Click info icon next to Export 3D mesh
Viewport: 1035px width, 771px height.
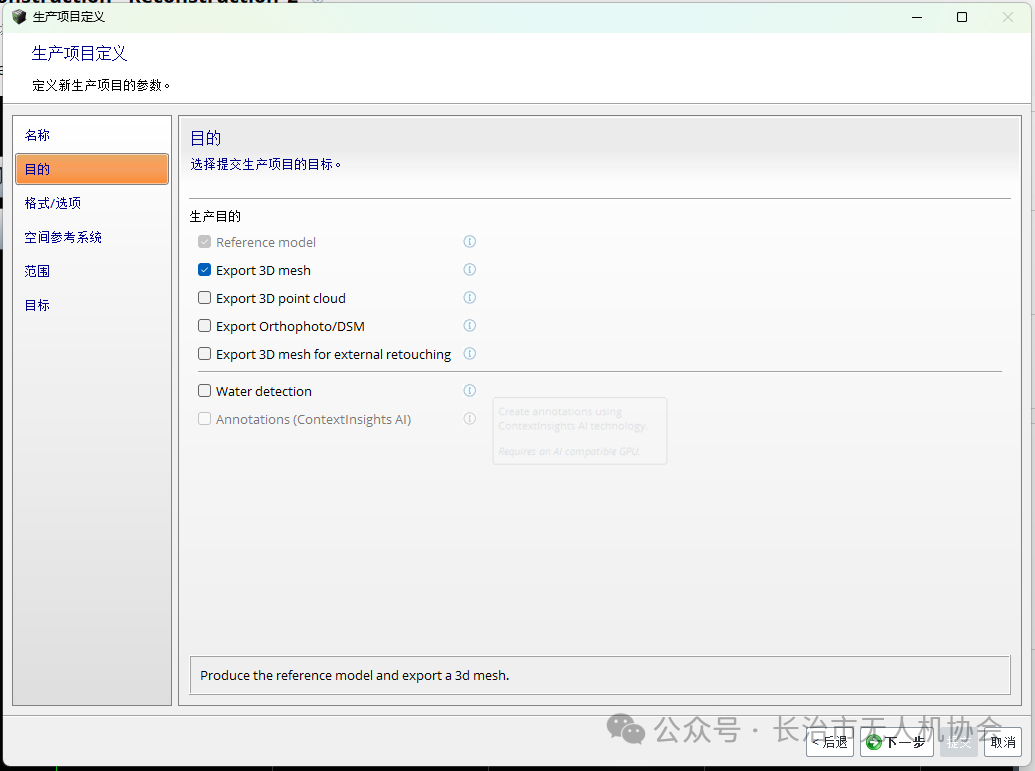tap(469, 269)
